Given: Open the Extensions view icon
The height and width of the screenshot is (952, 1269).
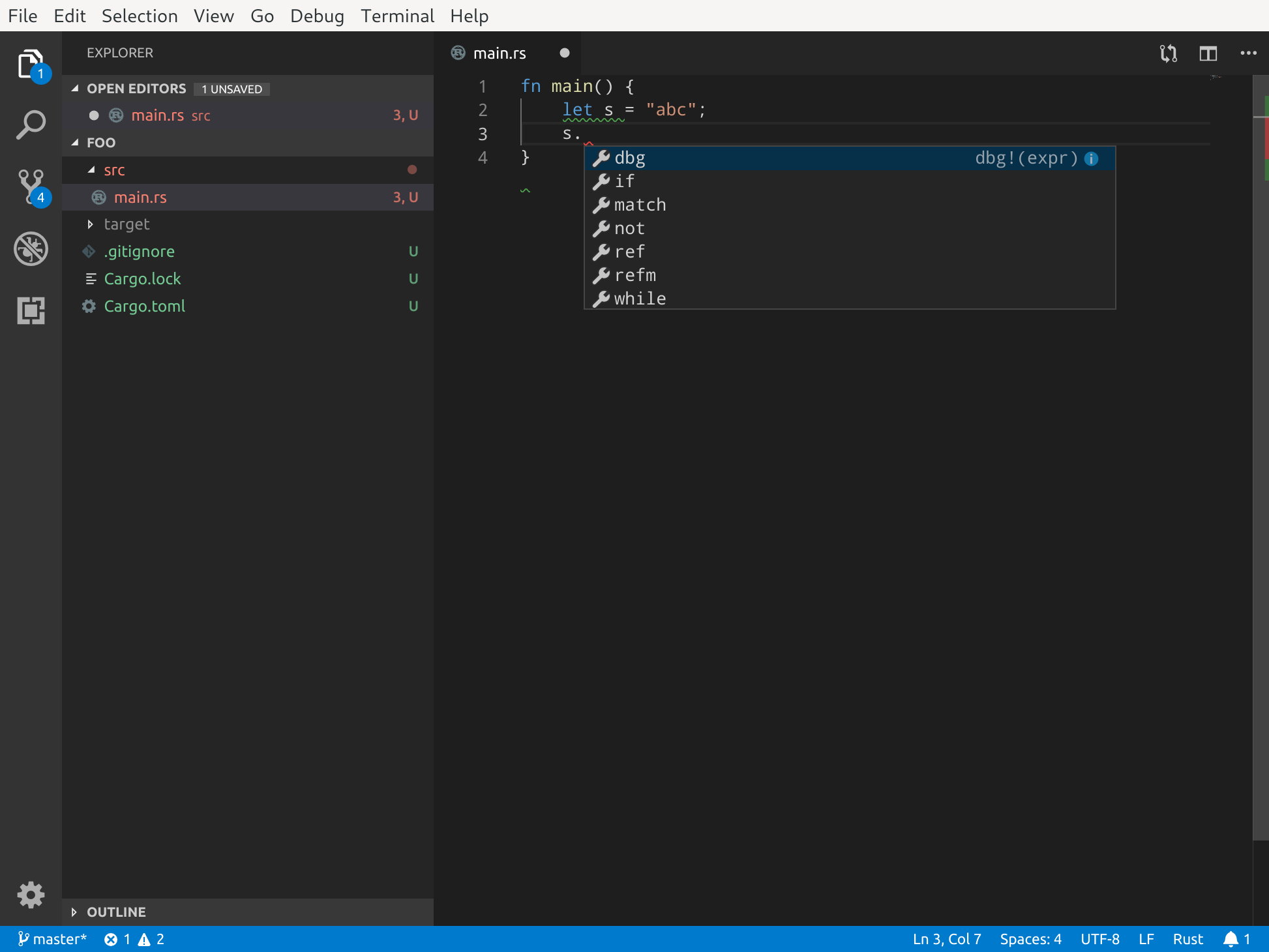Looking at the screenshot, I should click(30, 310).
